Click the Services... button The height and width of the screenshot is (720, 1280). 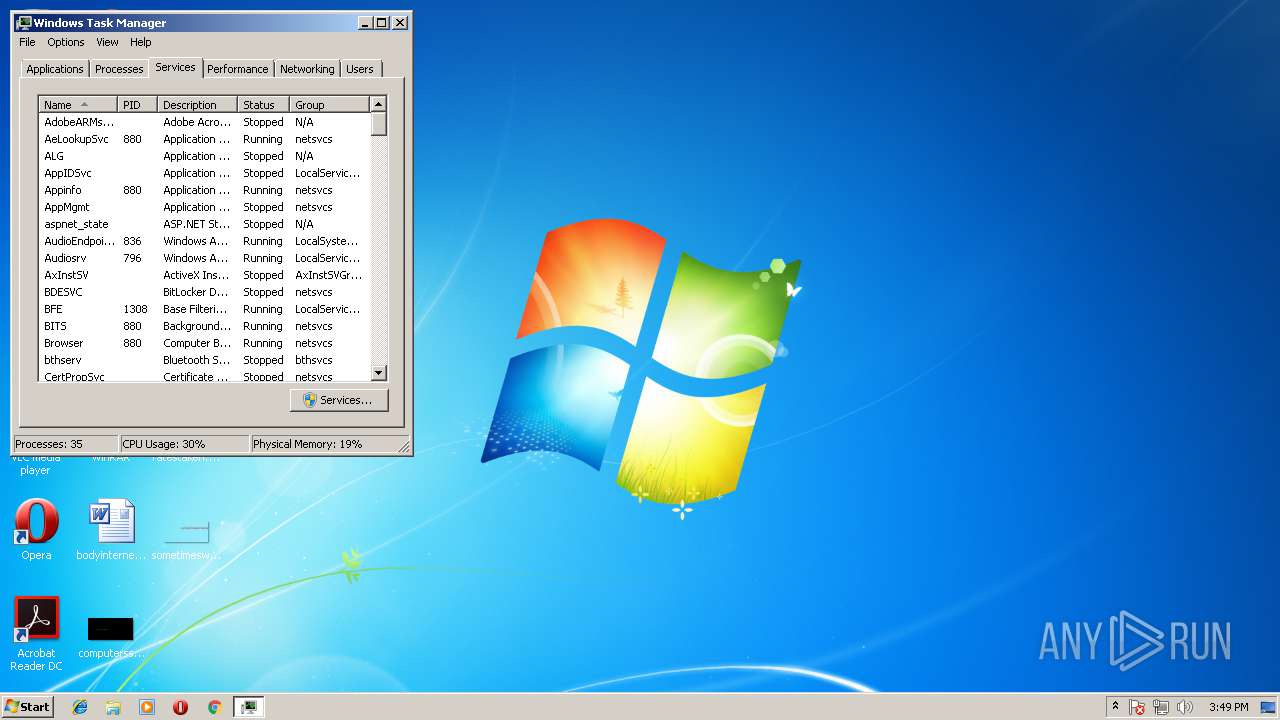(339, 400)
